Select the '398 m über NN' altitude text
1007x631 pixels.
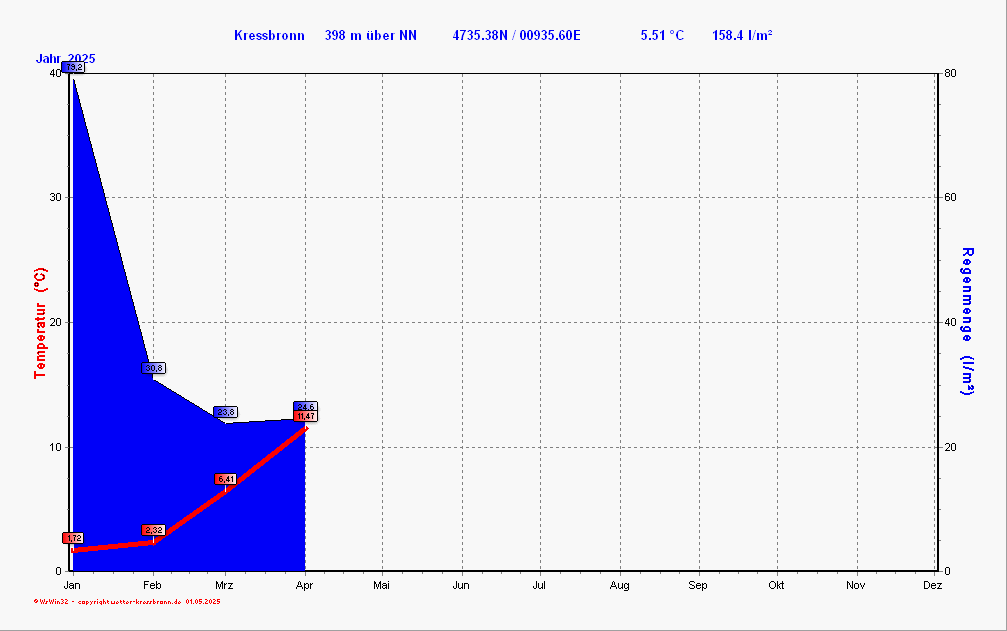(371, 35)
